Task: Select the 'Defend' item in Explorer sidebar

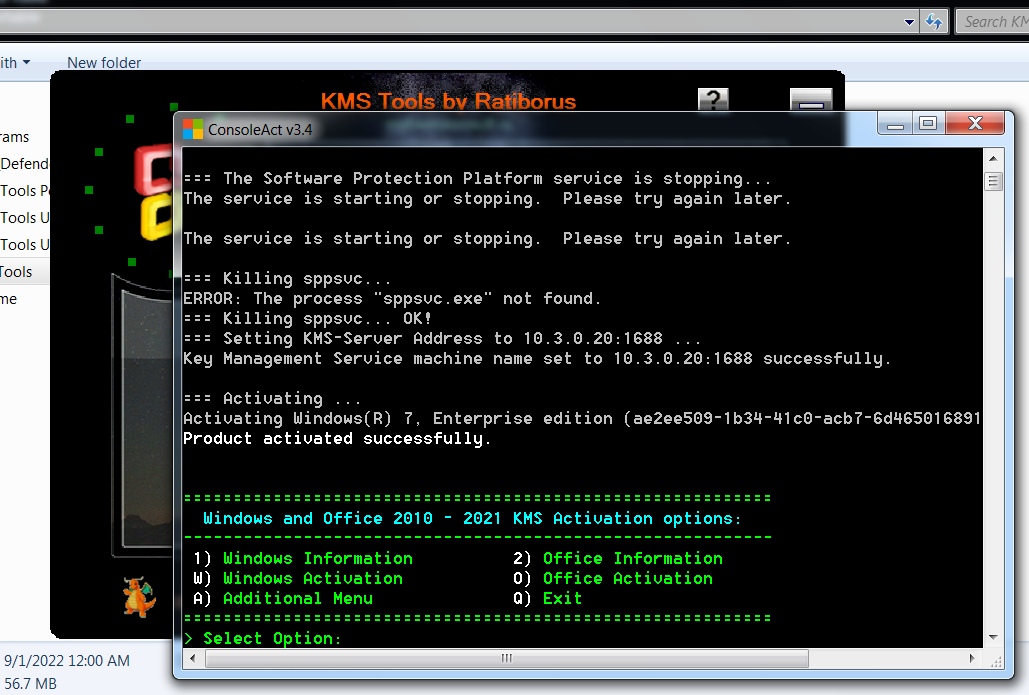Action: pyautogui.click(x=24, y=164)
